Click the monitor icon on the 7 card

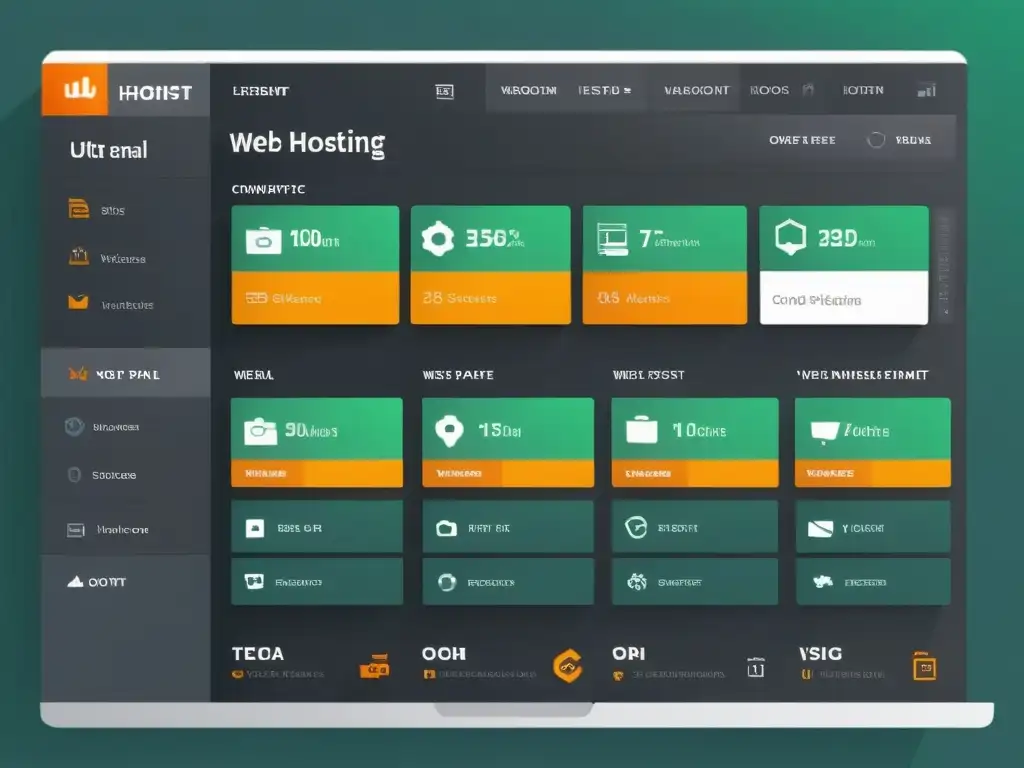click(x=610, y=238)
